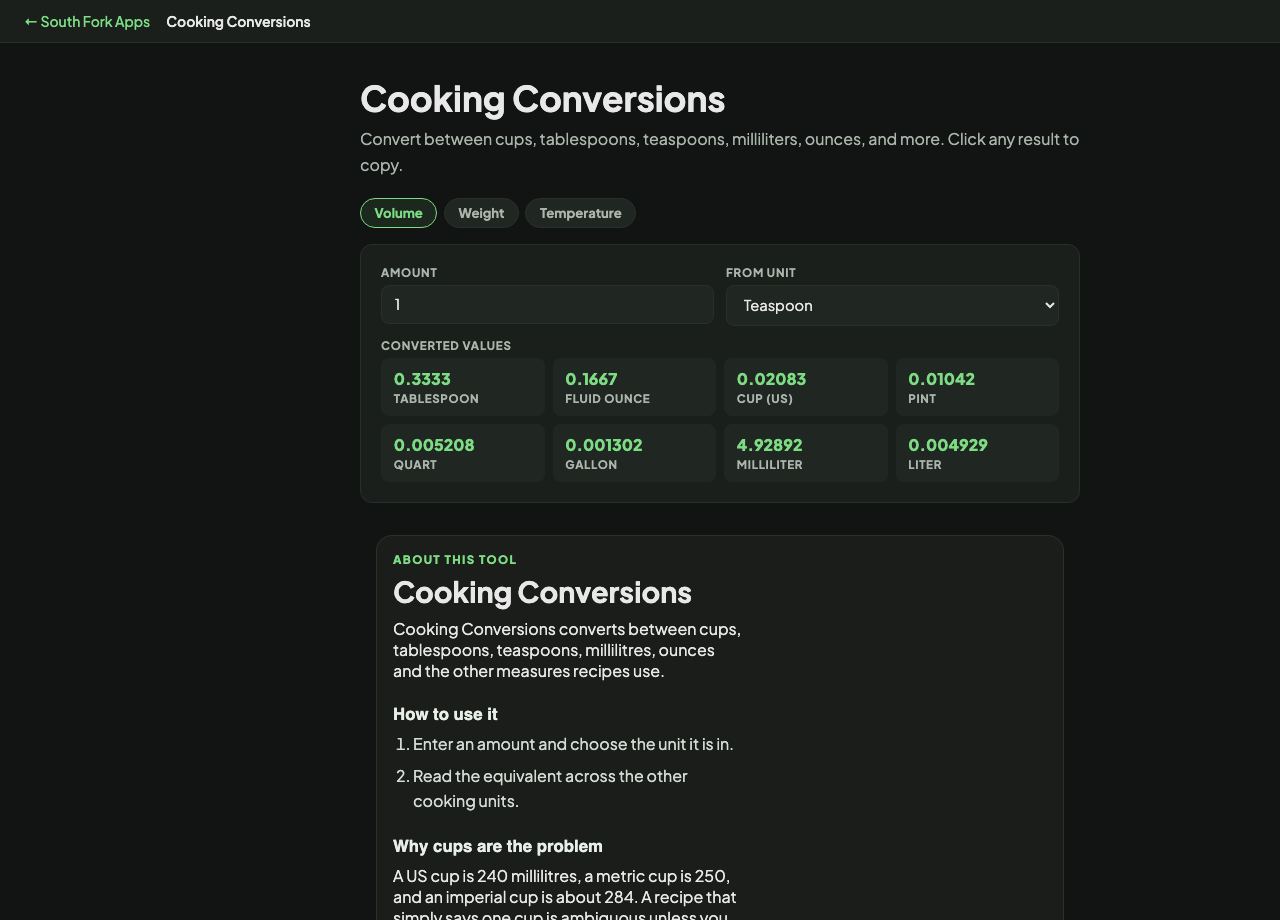Click step 'Read the equivalent across the other'
1280x920 pixels.
point(550,788)
